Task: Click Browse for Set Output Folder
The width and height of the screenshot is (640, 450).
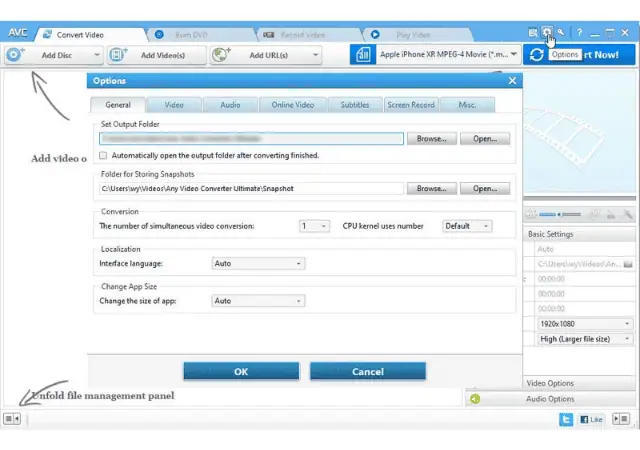Action: pyautogui.click(x=431, y=139)
